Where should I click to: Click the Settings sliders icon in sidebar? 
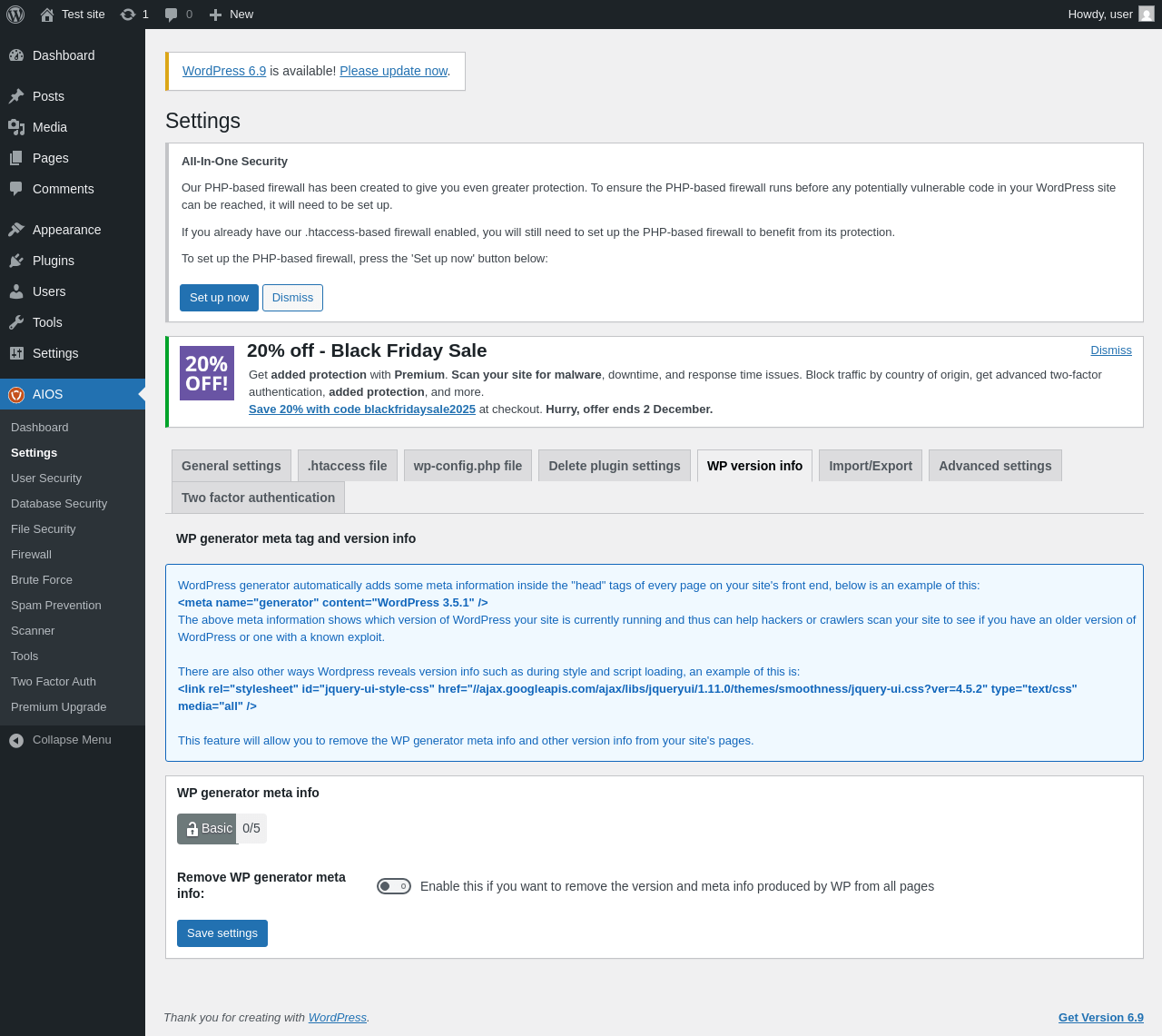(16, 353)
